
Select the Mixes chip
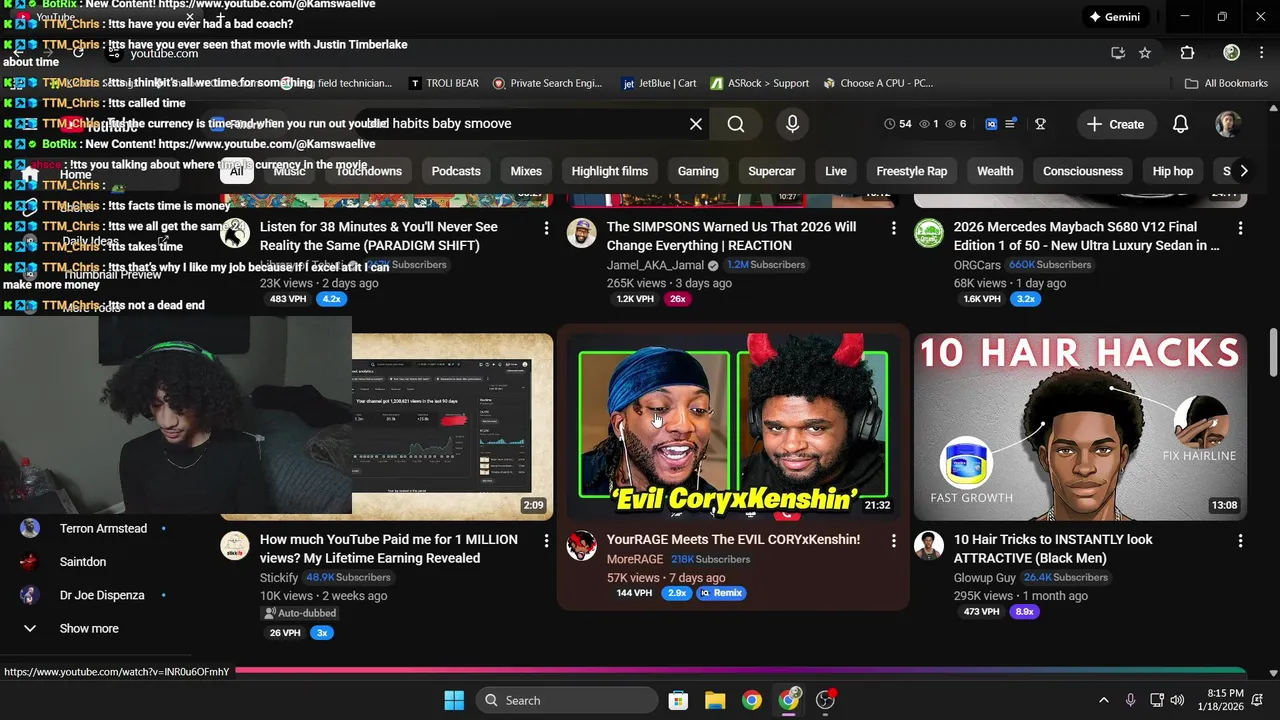click(526, 171)
